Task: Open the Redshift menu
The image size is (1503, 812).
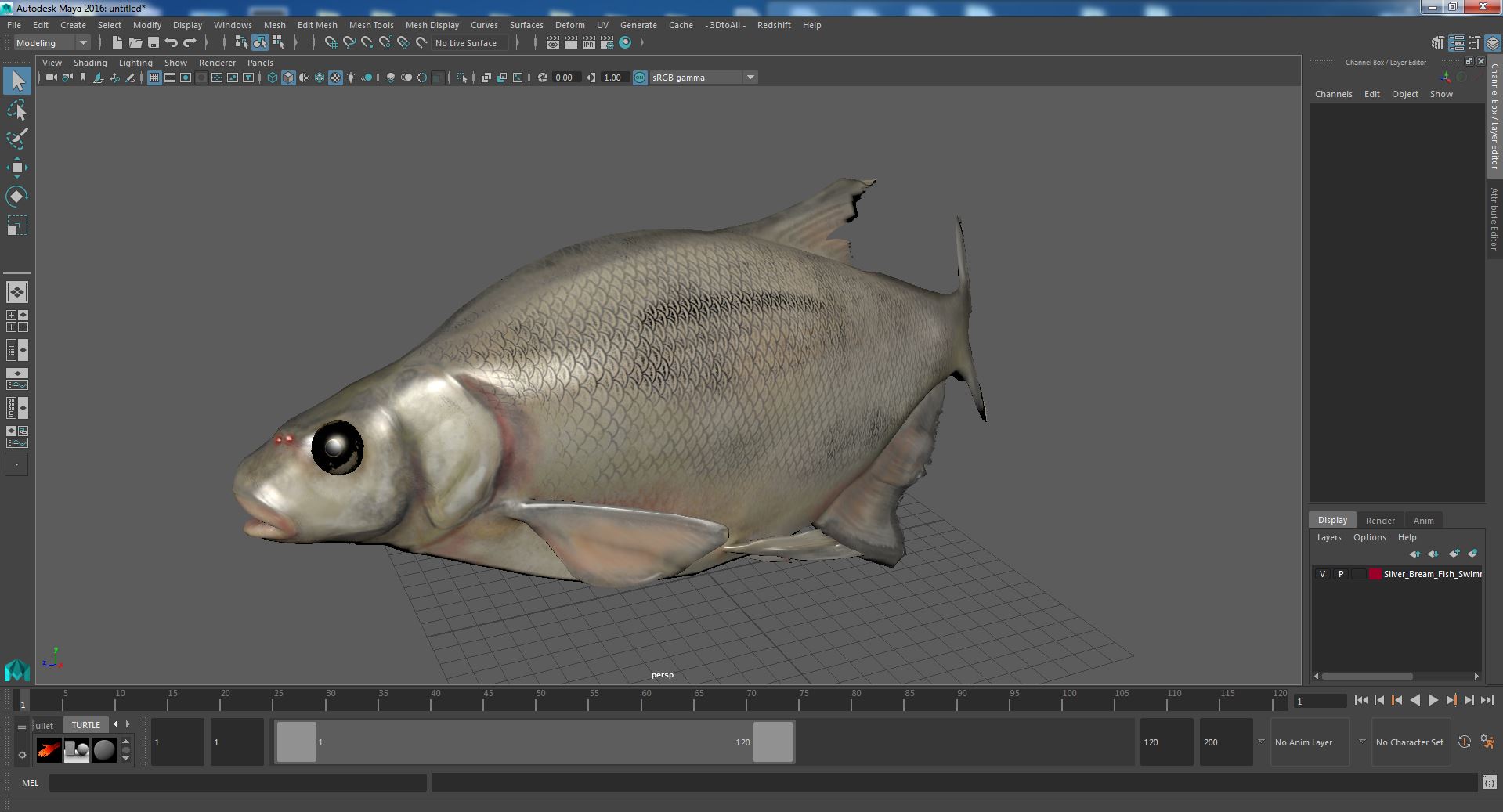Action: coord(774,25)
